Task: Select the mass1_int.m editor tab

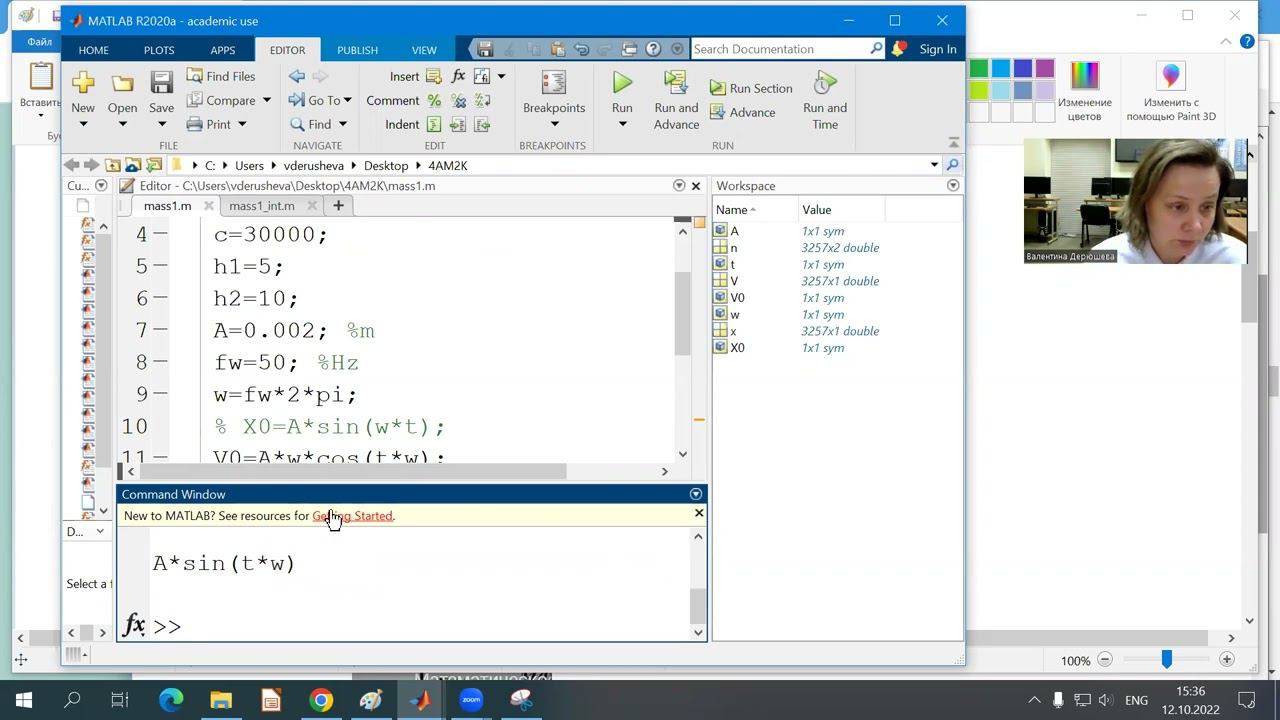Action: click(x=261, y=206)
